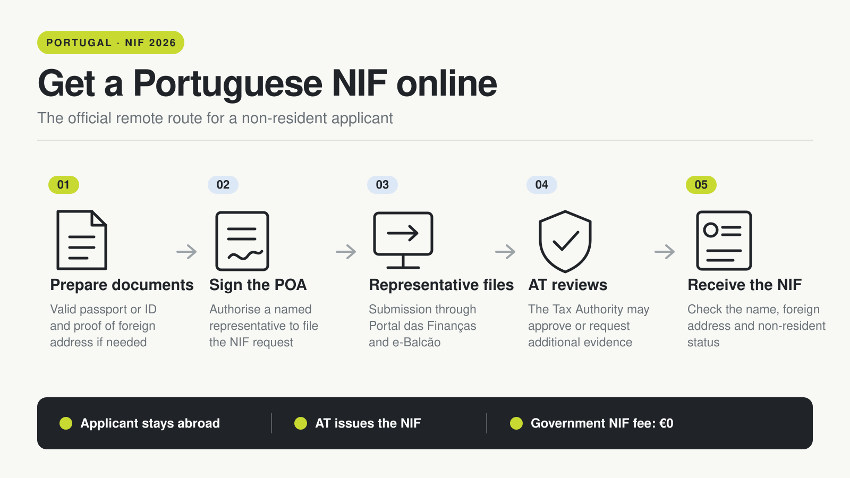Click the AT issues the NIF label

(x=368, y=423)
